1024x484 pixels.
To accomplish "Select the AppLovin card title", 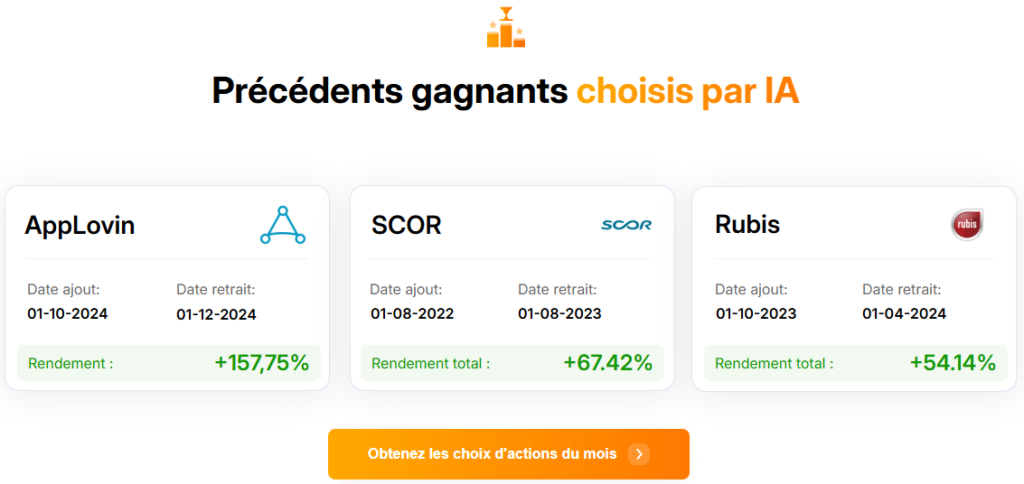I will click(79, 225).
